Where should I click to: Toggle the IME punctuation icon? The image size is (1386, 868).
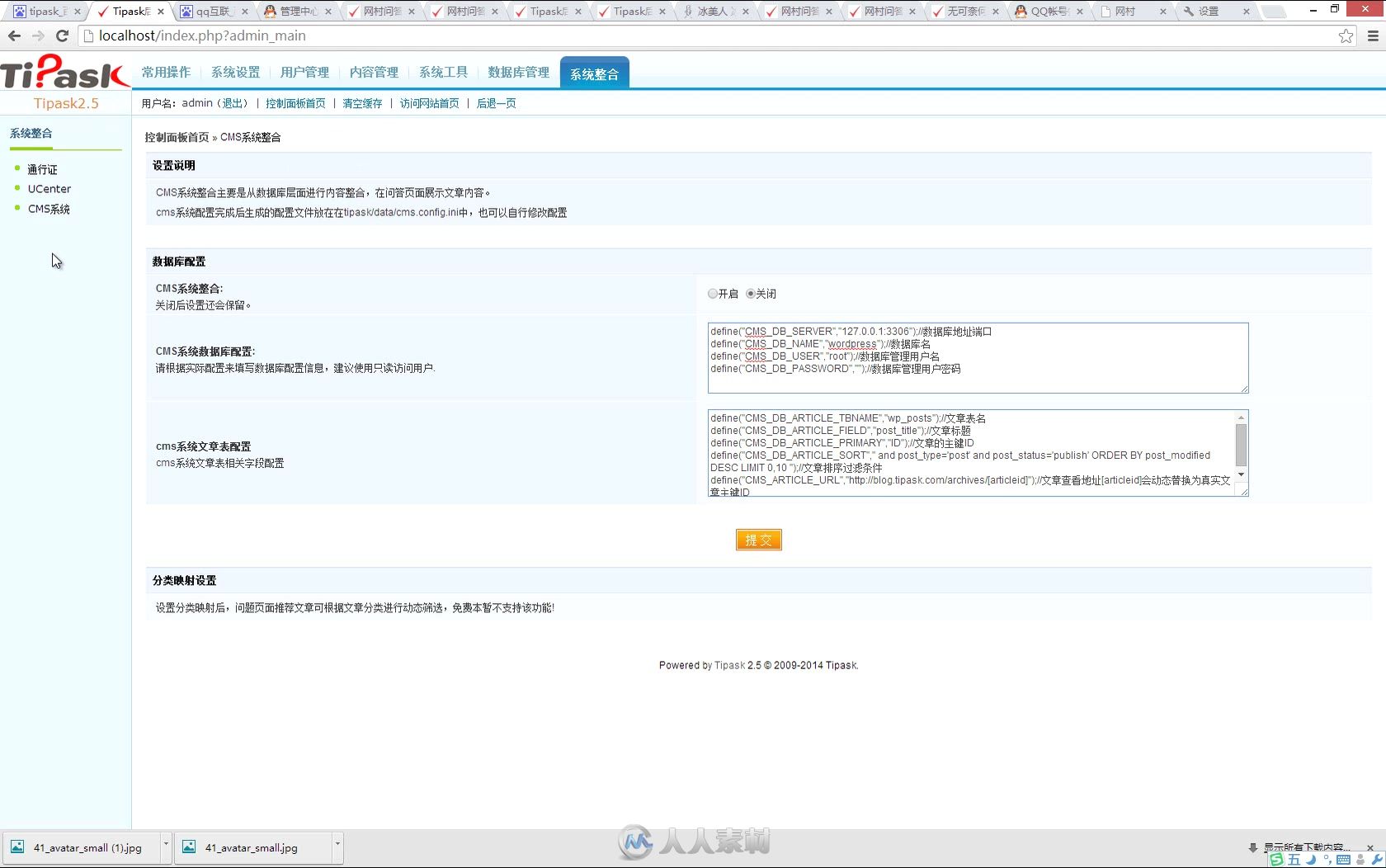point(1327,860)
